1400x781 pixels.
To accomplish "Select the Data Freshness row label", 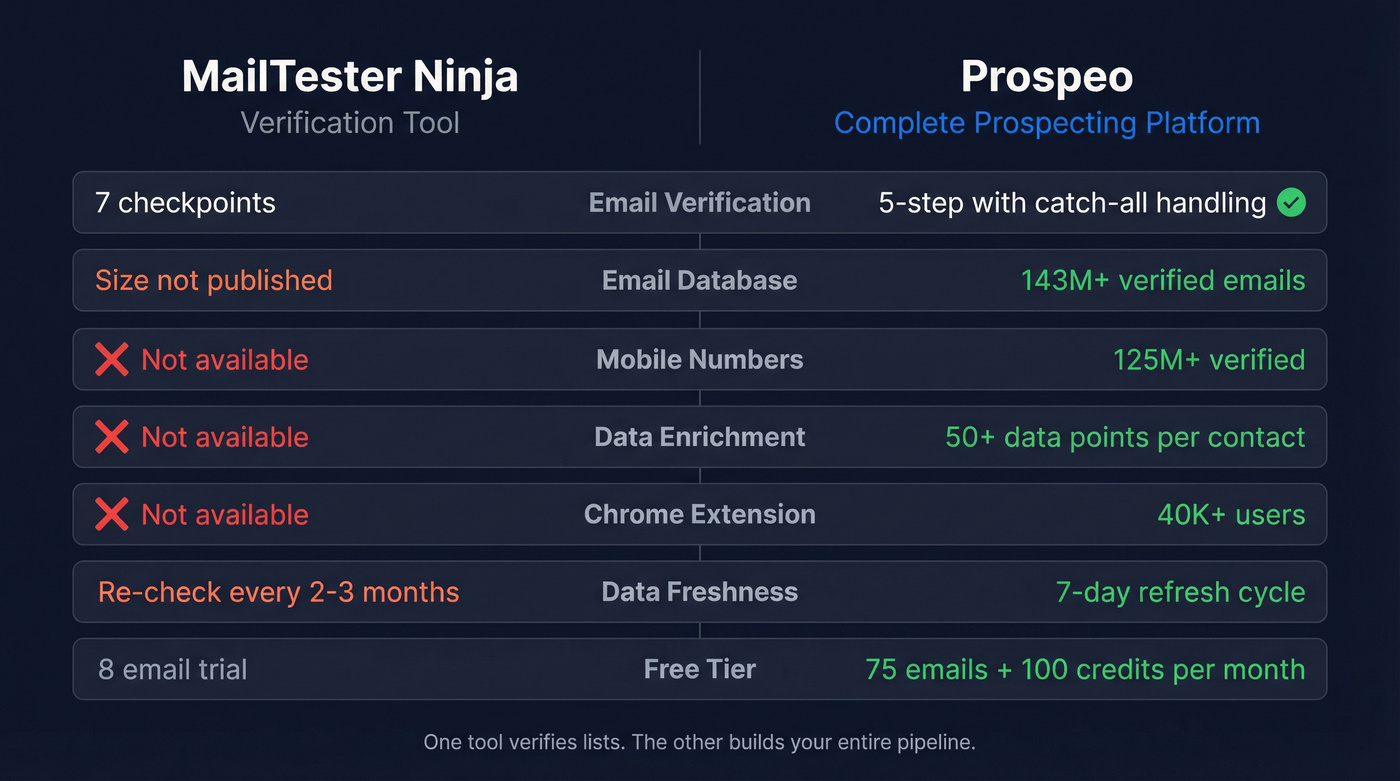I will click(699, 592).
